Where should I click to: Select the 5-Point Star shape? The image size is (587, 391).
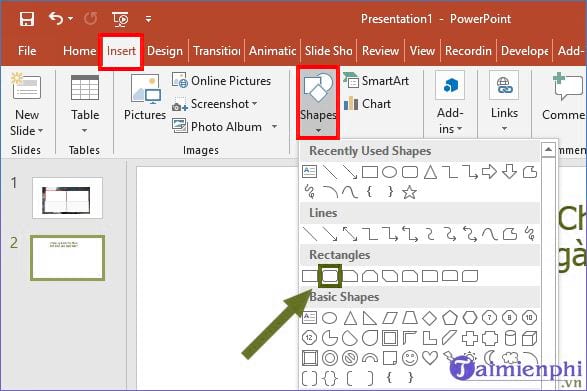point(410,192)
